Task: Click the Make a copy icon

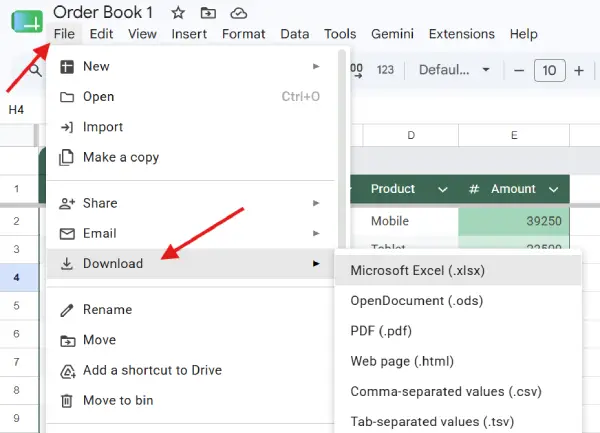Action: pyautogui.click(x=66, y=158)
